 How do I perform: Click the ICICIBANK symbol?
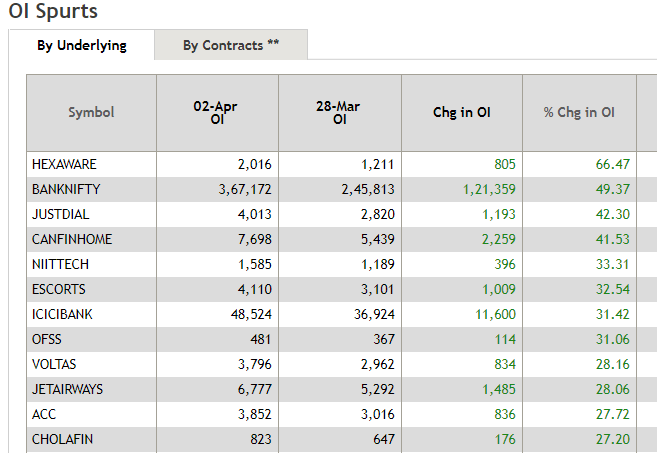63,314
